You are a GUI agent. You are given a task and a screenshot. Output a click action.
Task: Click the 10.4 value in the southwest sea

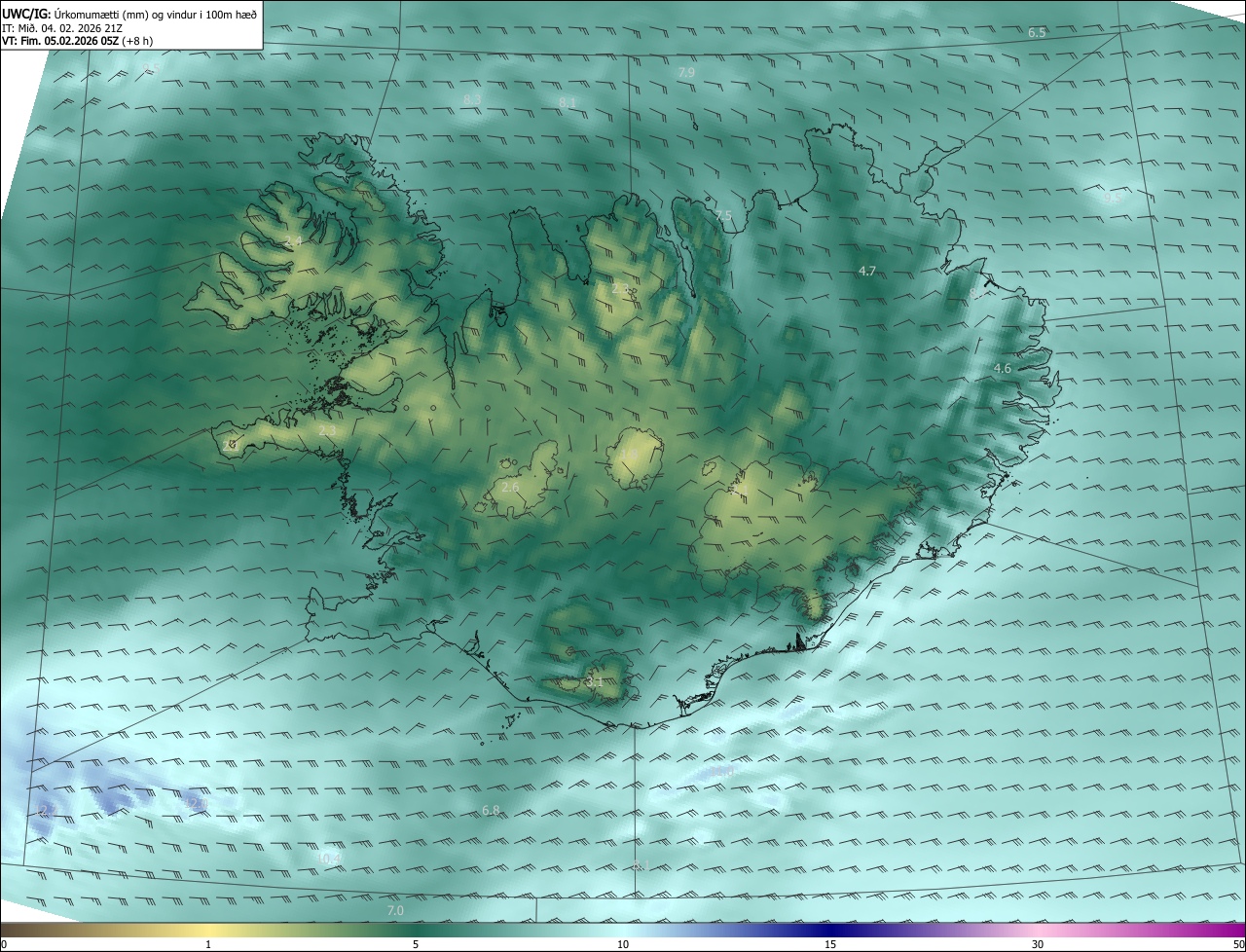[x=327, y=858]
